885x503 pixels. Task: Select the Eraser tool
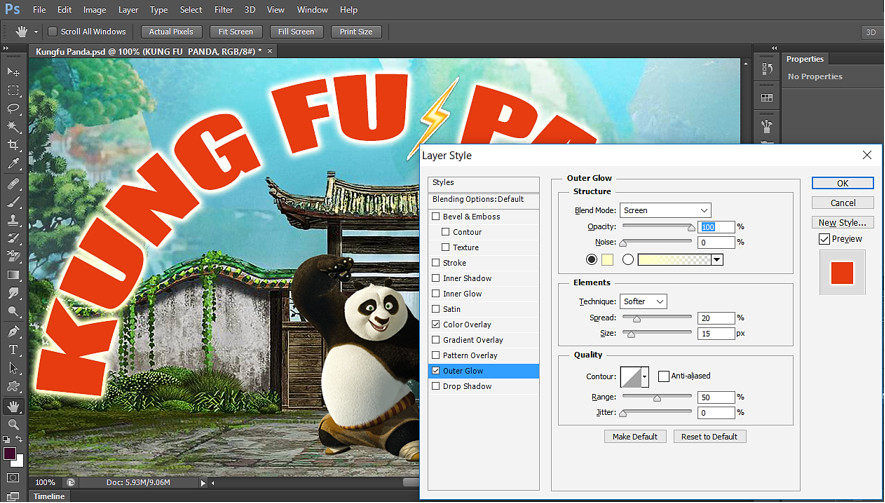[13, 257]
